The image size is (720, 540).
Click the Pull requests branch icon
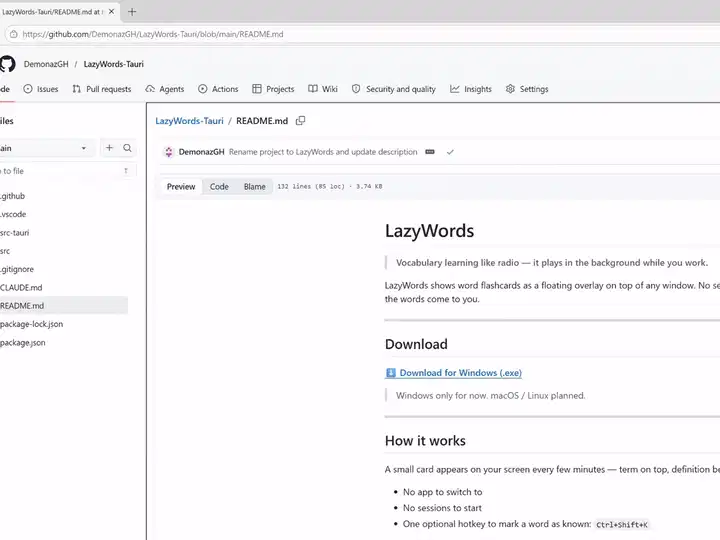point(77,89)
